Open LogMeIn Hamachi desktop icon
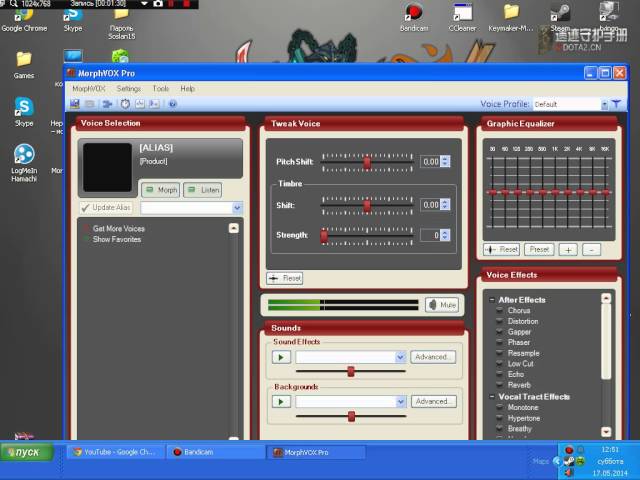The image size is (640, 480). (24, 156)
